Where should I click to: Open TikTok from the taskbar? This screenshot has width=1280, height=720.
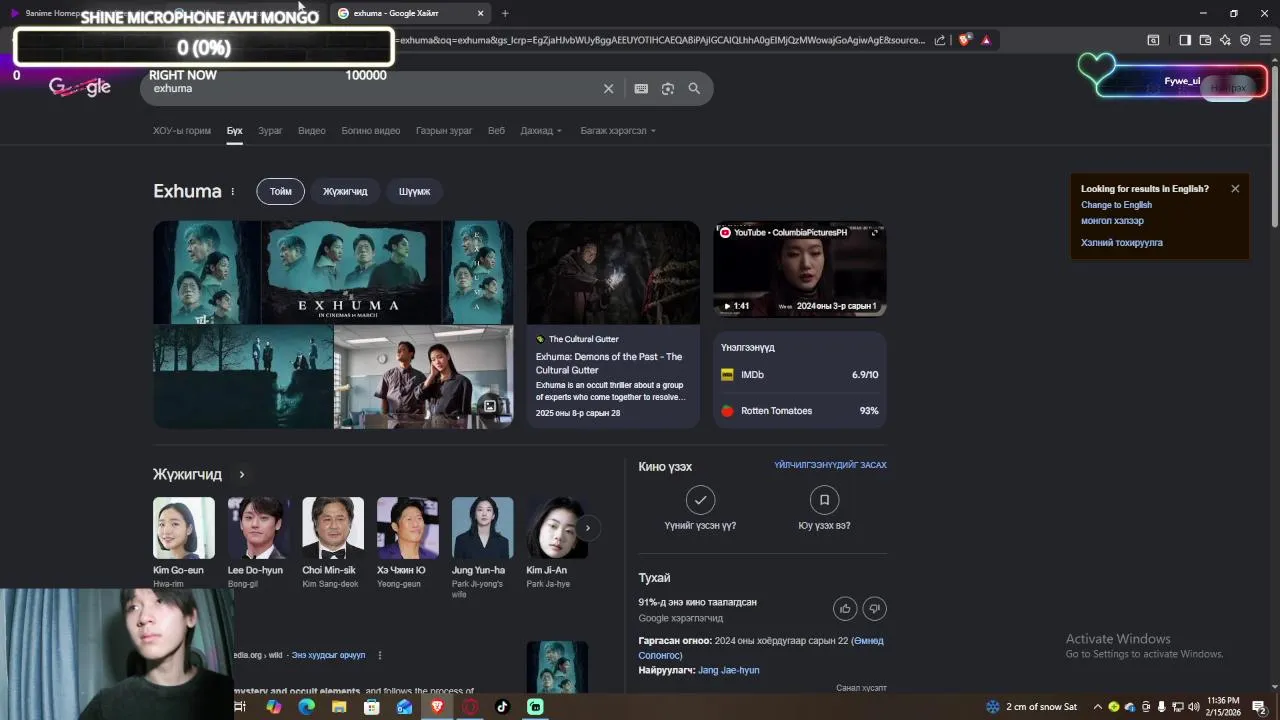click(x=502, y=707)
